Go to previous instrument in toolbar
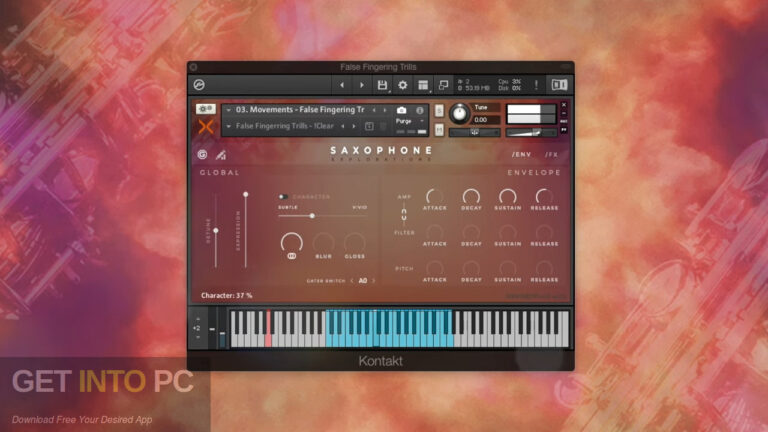The image size is (768, 432). [x=342, y=85]
